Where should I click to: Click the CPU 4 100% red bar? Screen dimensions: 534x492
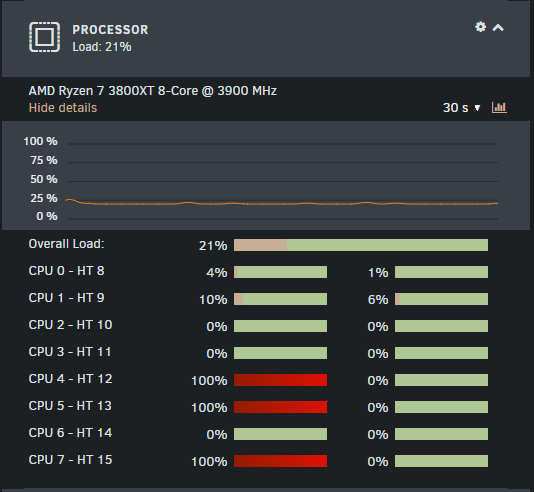(280, 380)
